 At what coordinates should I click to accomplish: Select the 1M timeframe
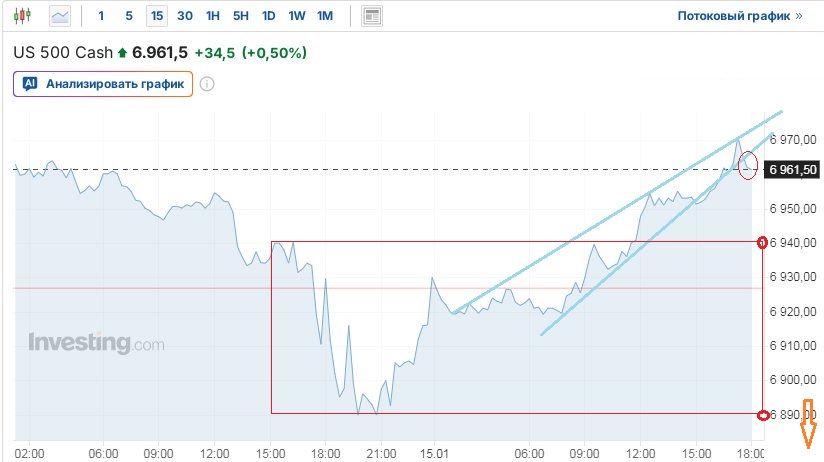pyautogui.click(x=325, y=16)
